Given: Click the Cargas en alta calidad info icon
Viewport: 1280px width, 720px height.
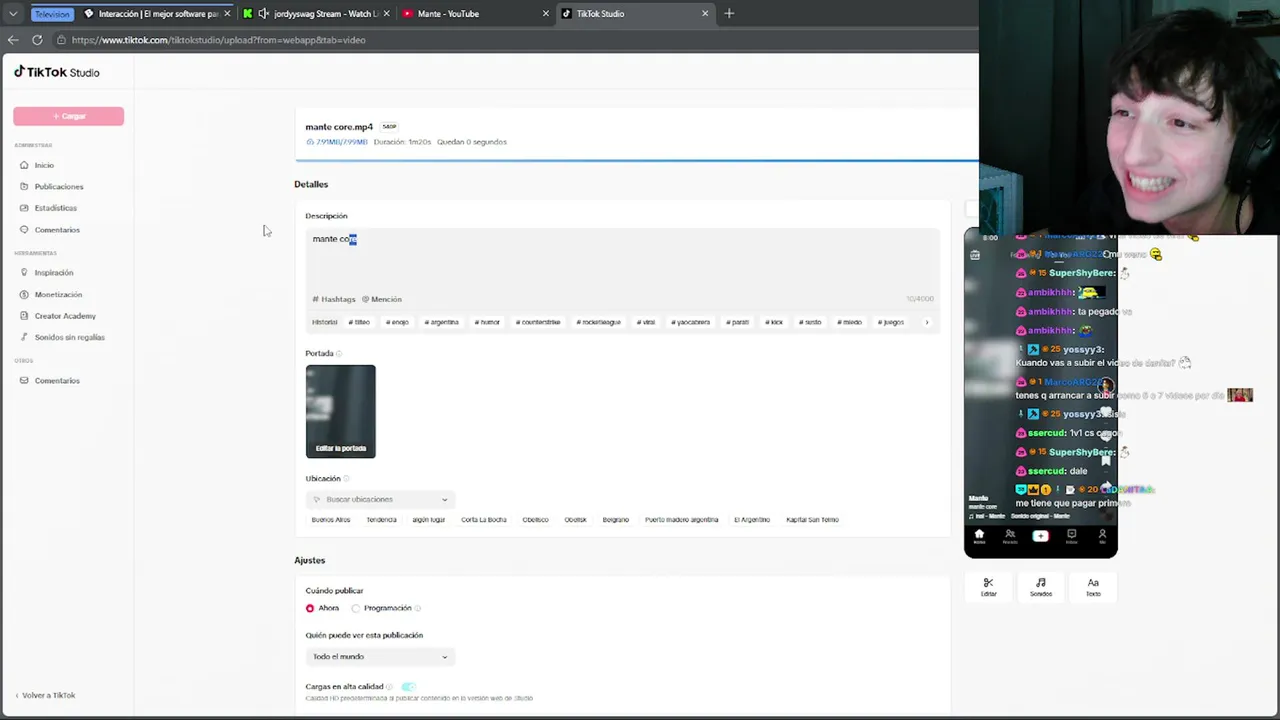Looking at the screenshot, I should 389,687.
